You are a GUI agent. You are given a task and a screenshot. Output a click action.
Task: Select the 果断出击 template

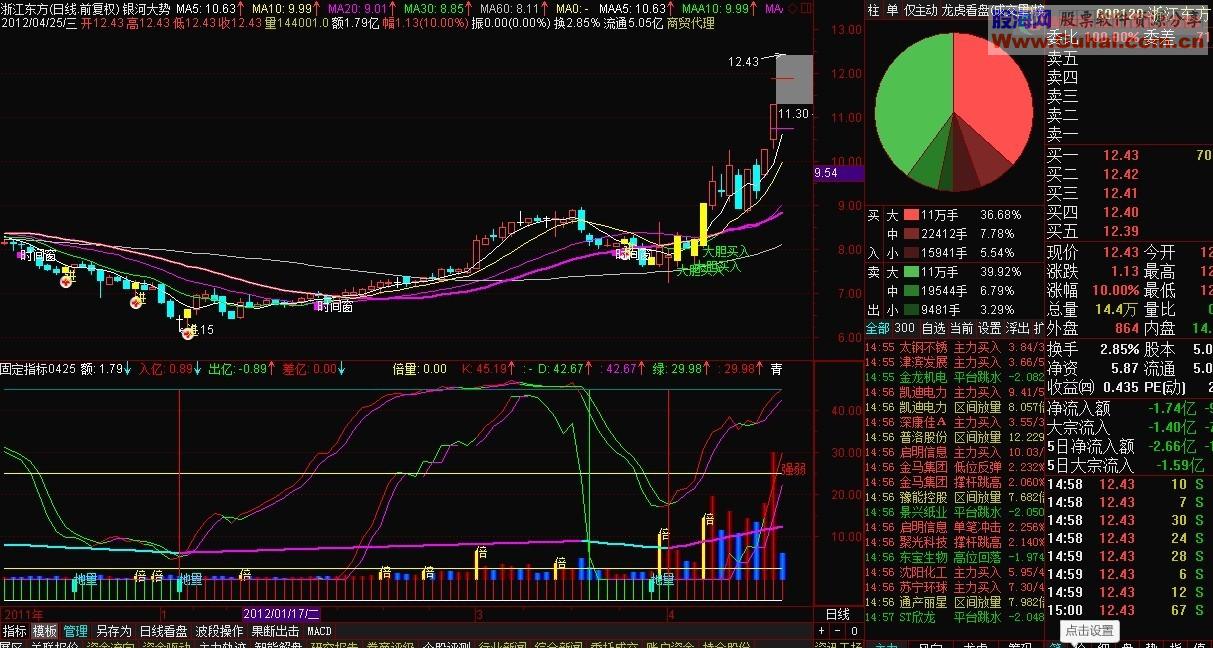(x=275, y=631)
